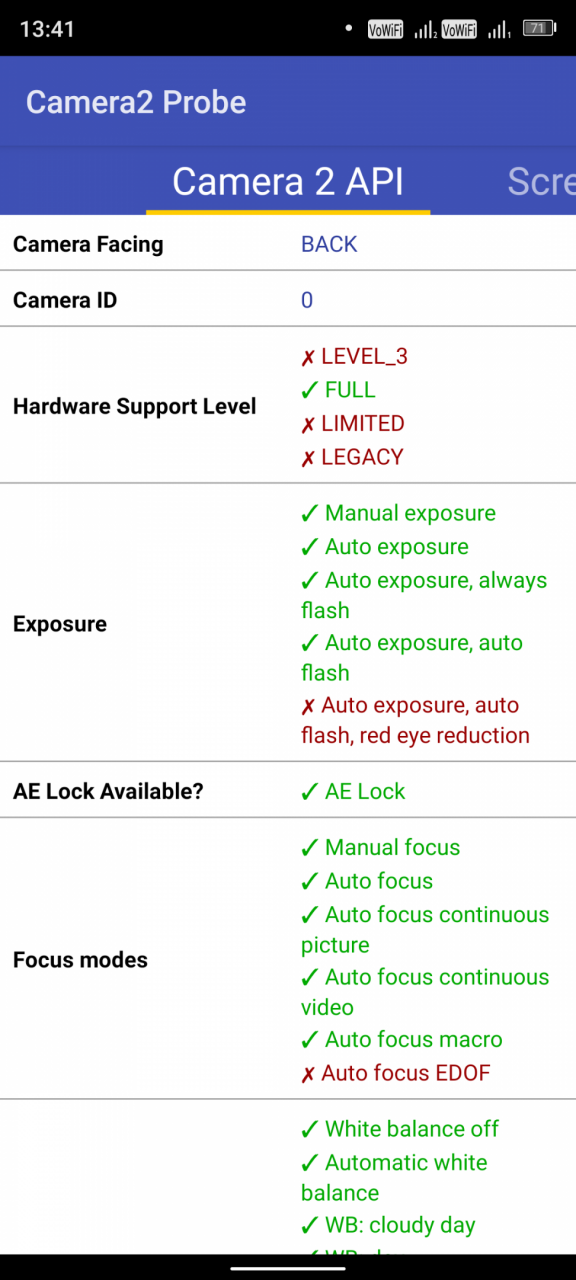The height and width of the screenshot is (1280, 576).
Task: Tap the checkmark beside Manual exposure
Action: (x=309, y=514)
